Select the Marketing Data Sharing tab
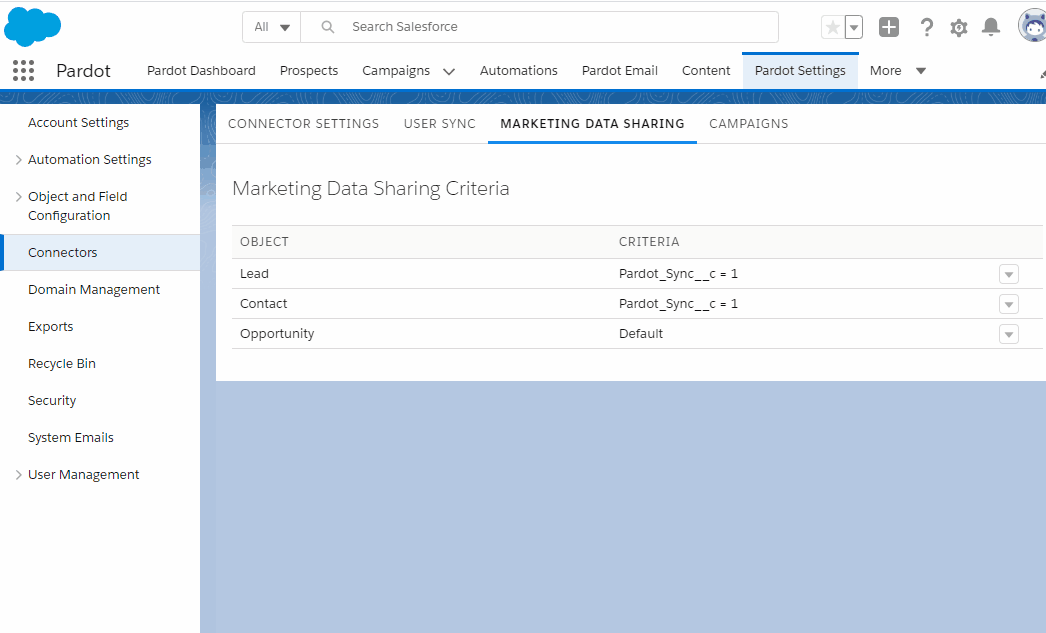The width and height of the screenshot is (1046, 633). (592, 124)
